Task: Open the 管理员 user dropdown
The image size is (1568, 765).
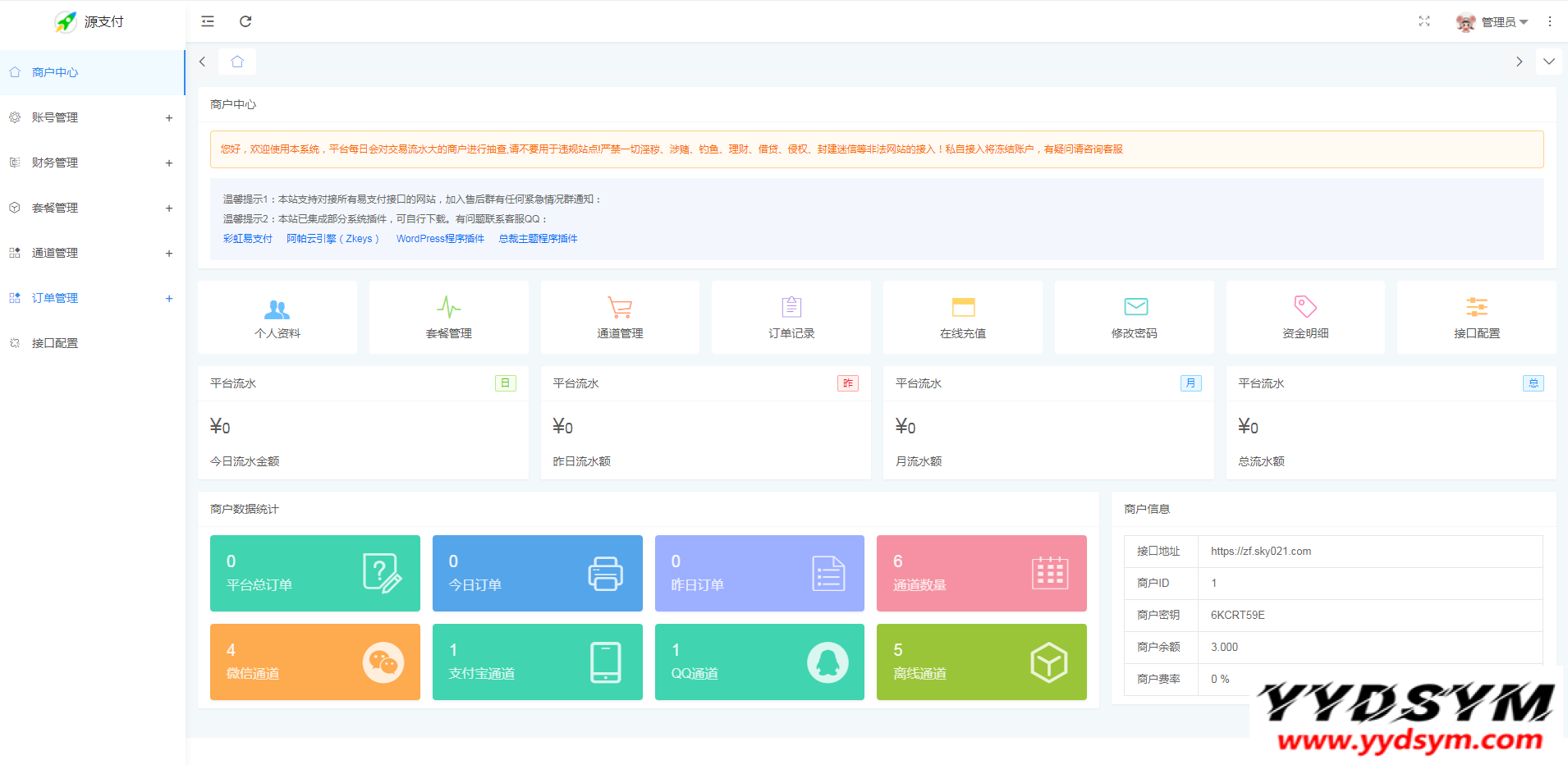Action: pyautogui.click(x=1492, y=22)
